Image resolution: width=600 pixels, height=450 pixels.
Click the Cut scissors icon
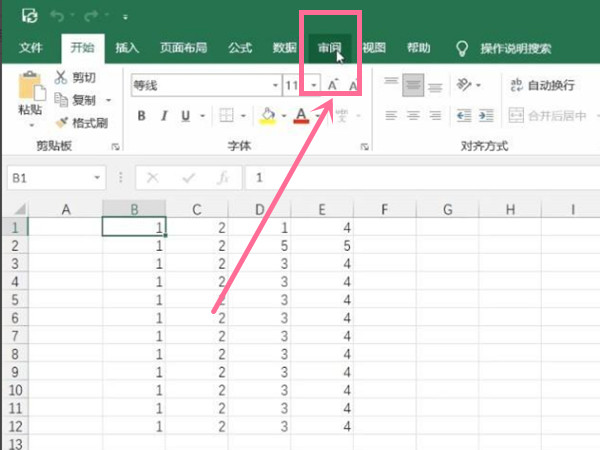click(61, 78)
